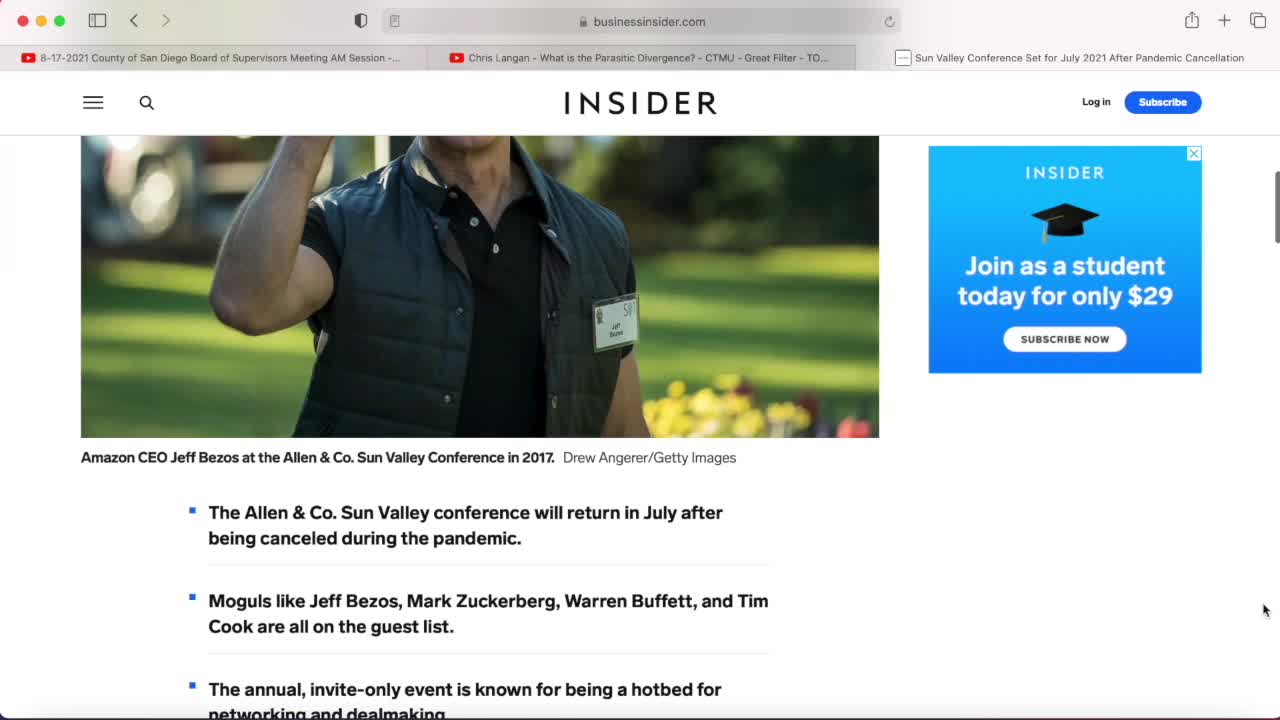
Task: Switch to Chris Langan Parasitic Divergence tab
Action: [x=641, y=58]
